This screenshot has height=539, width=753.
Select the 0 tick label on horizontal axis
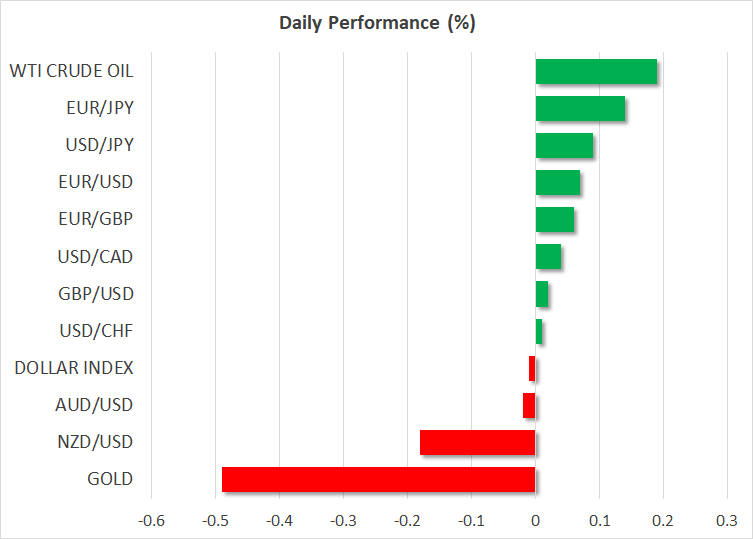(x=535, y=520)
